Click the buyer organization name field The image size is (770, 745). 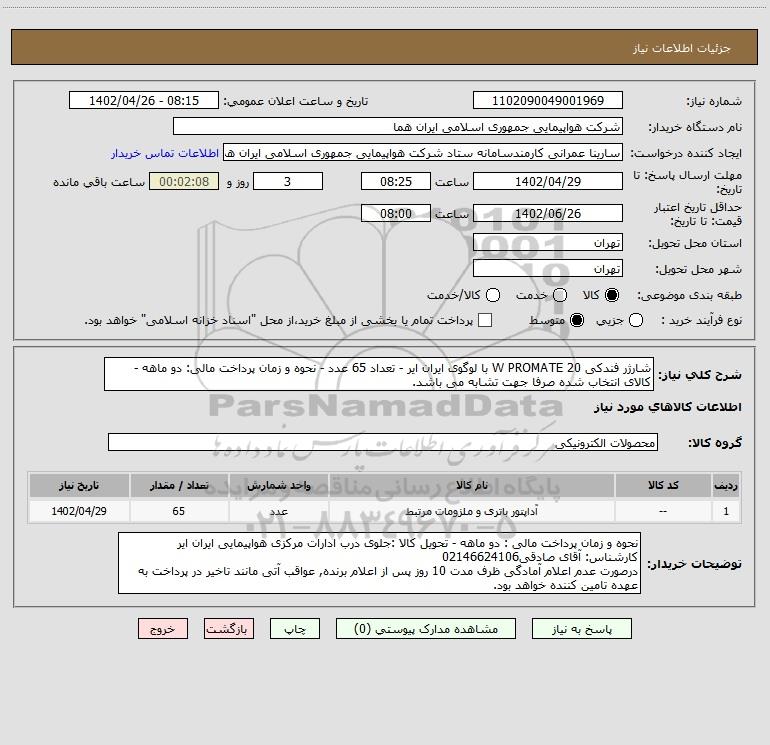pyautogui.click(x=398, y=126)
